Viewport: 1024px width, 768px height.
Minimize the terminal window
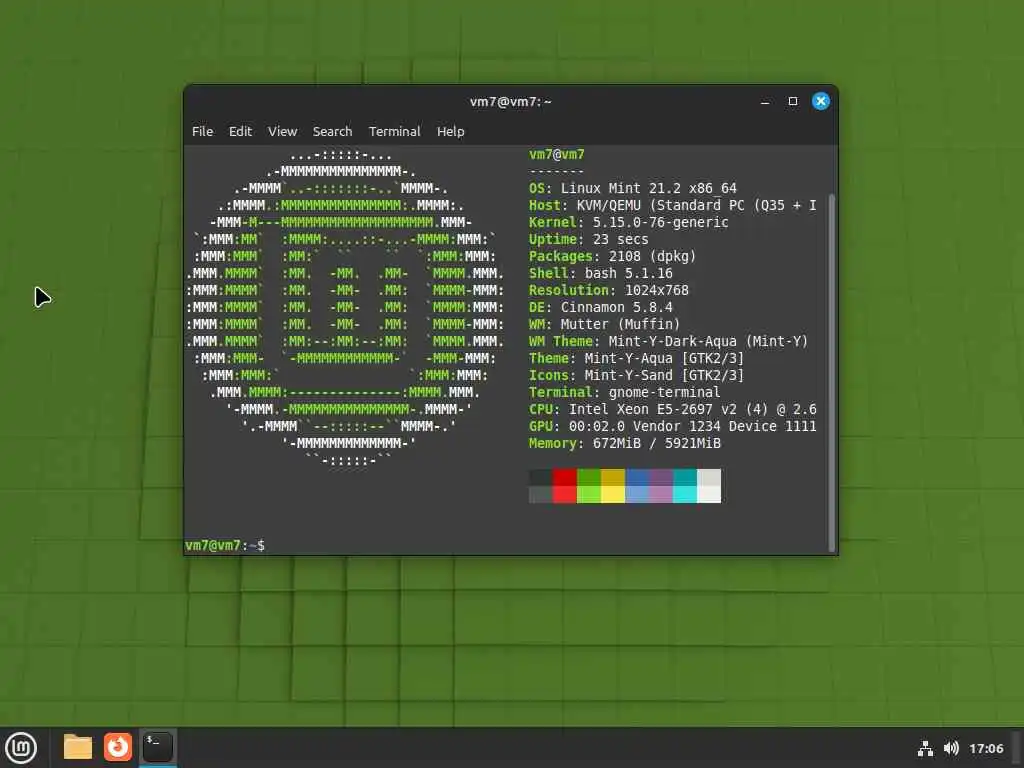(765, 101)
